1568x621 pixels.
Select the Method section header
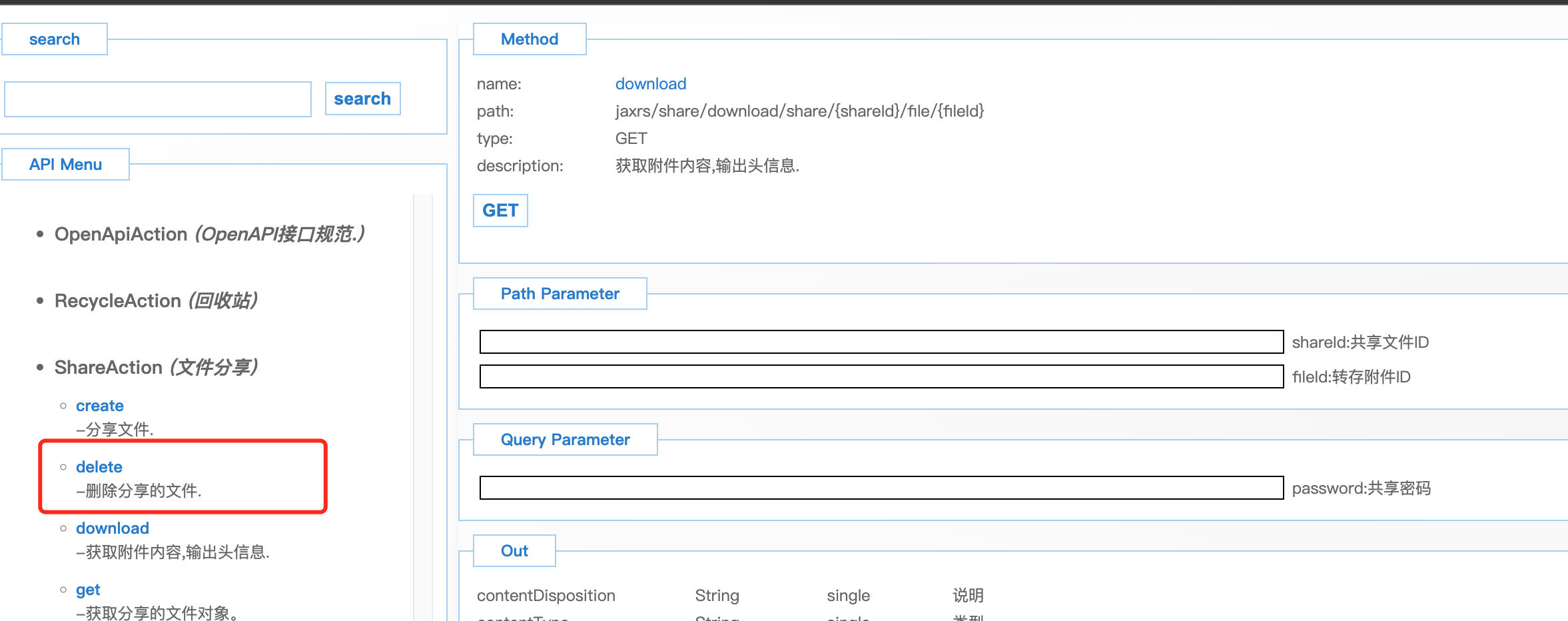pyautogui.click(x=530, y=39)
